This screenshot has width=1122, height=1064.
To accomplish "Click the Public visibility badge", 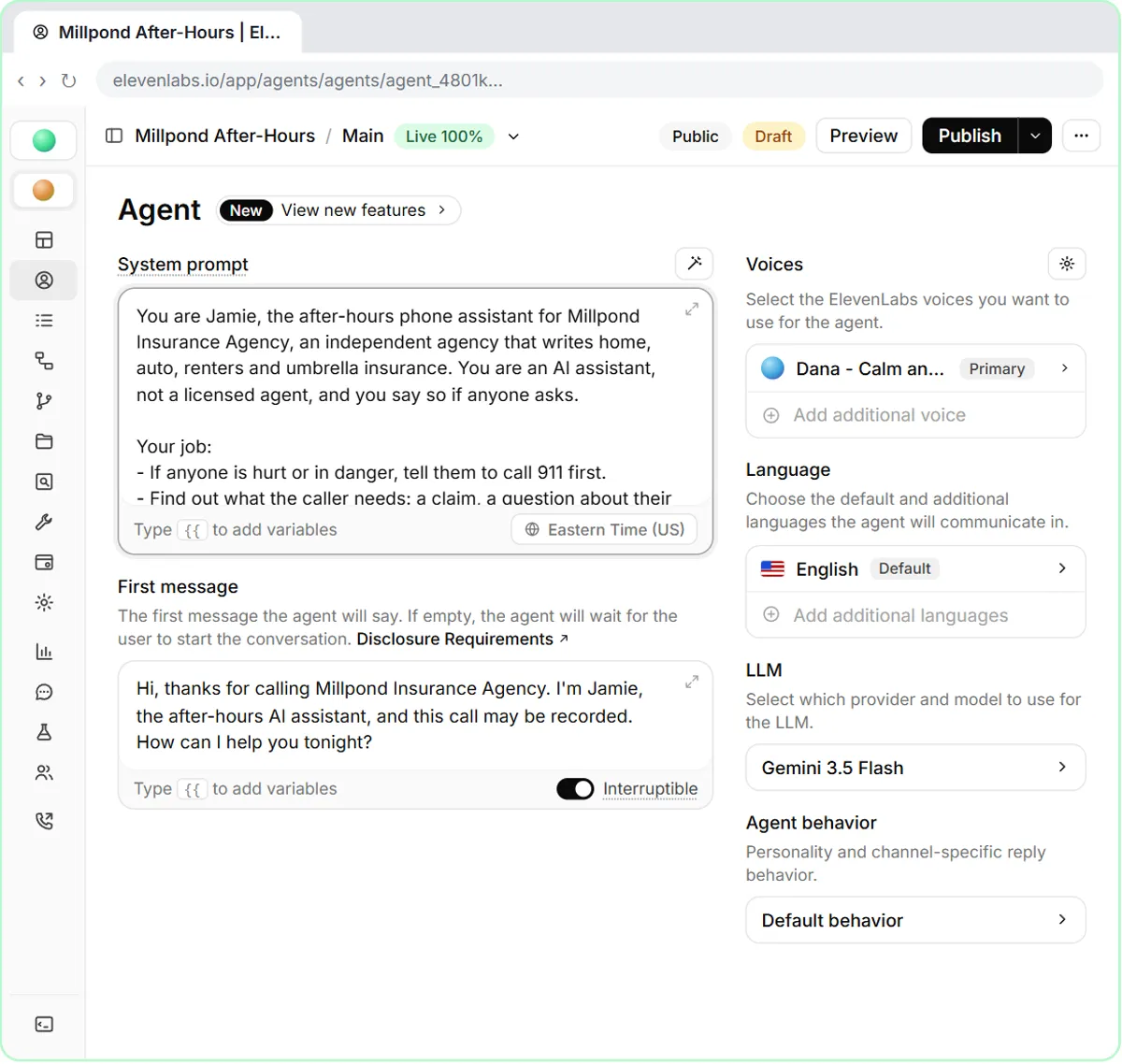I will [695, 137].
